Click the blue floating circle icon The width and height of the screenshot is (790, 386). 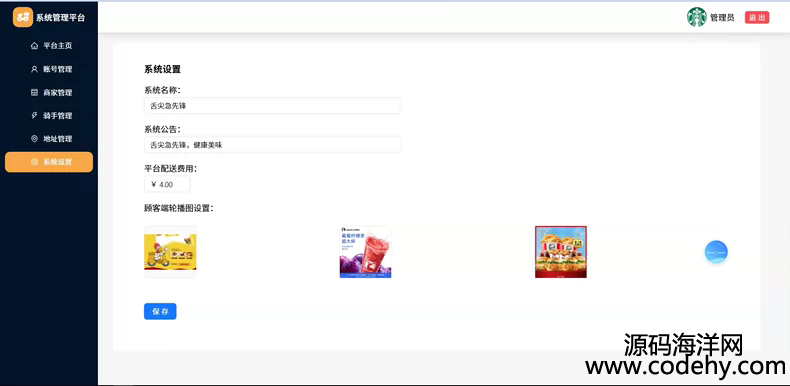716,252
